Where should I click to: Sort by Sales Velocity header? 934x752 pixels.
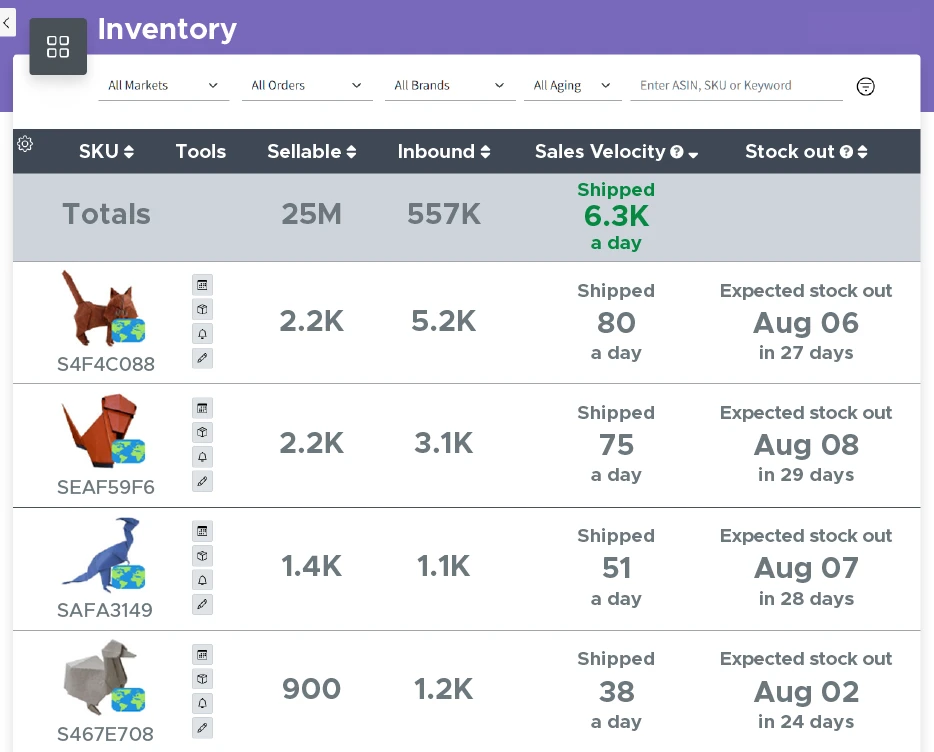pyautogui.click(x=616, y=151)
